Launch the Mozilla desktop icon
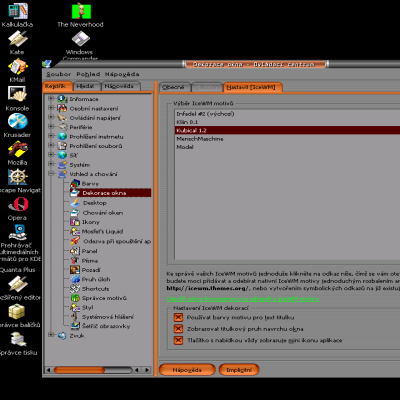 pyautogui.click(x=18, y=149)
